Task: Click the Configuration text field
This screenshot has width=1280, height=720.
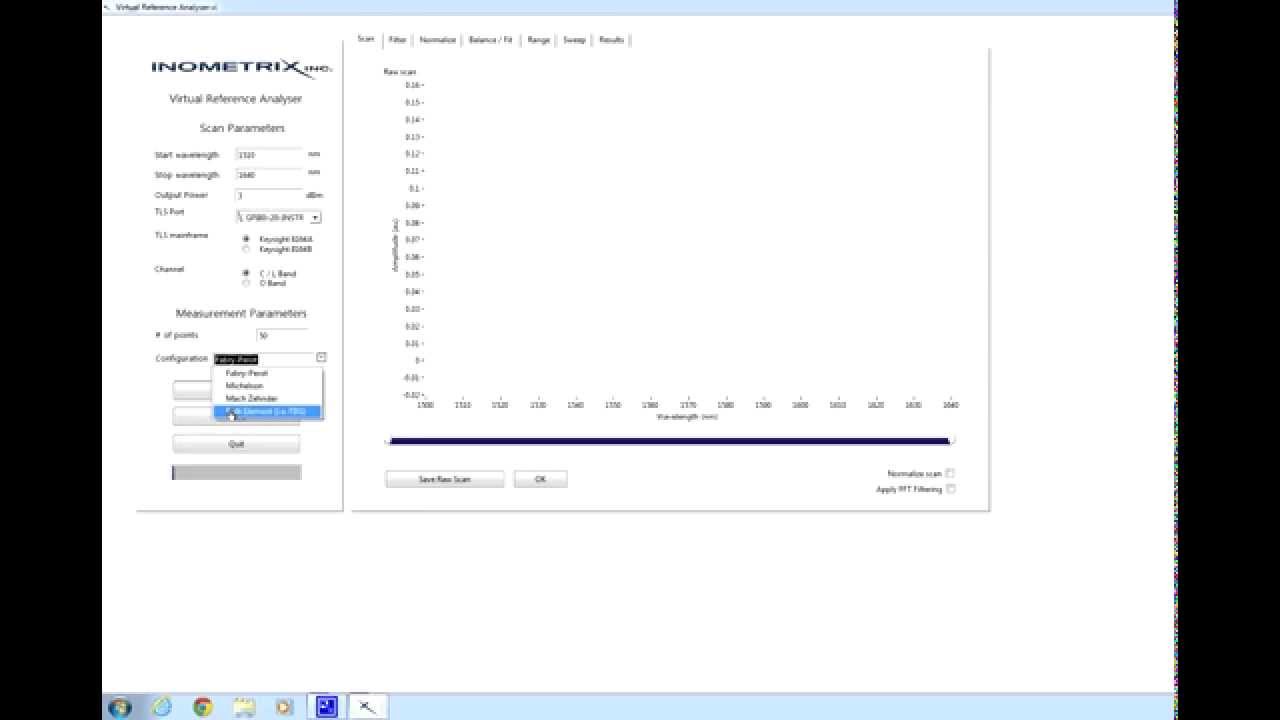Action: tap(264, 358)
